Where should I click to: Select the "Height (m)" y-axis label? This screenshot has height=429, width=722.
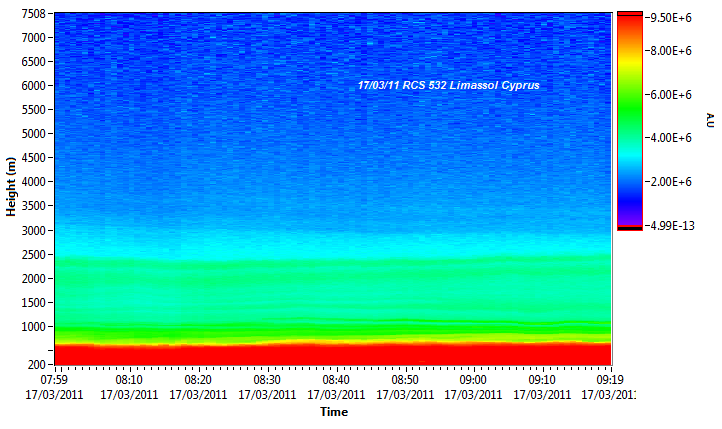pyautogui.click(x=11, y=188)
